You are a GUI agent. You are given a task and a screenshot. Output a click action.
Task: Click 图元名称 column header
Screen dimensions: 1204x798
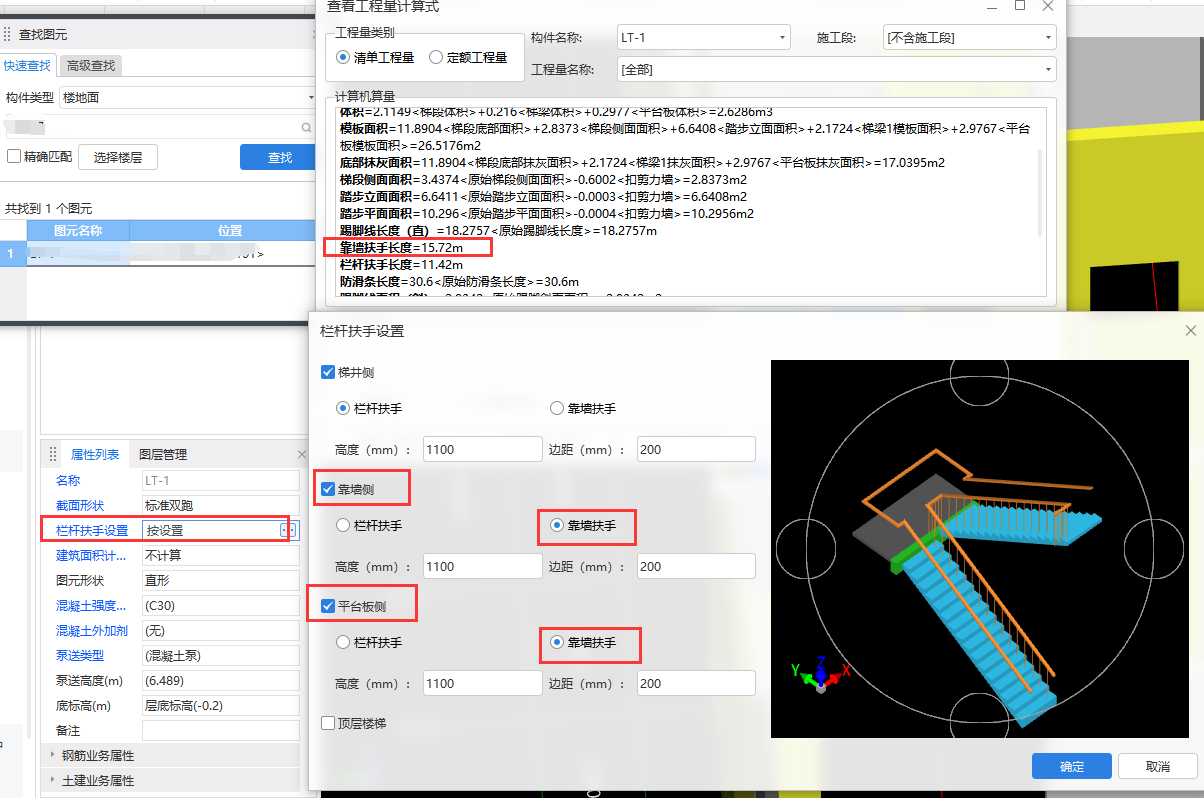pos(78,230)
